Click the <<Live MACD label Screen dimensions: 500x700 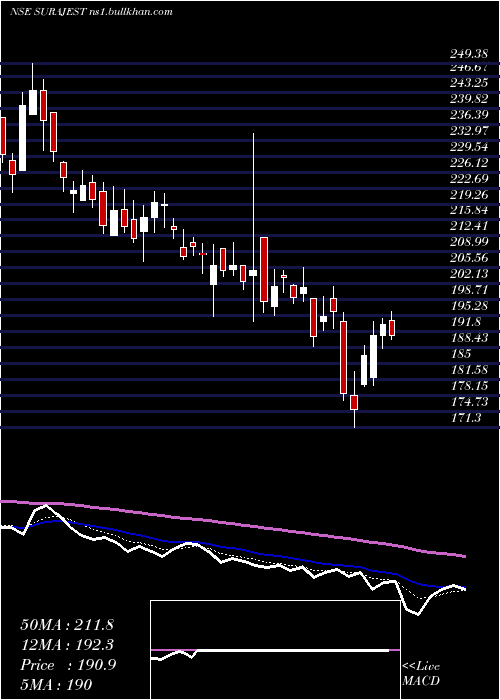coord(421,674)
